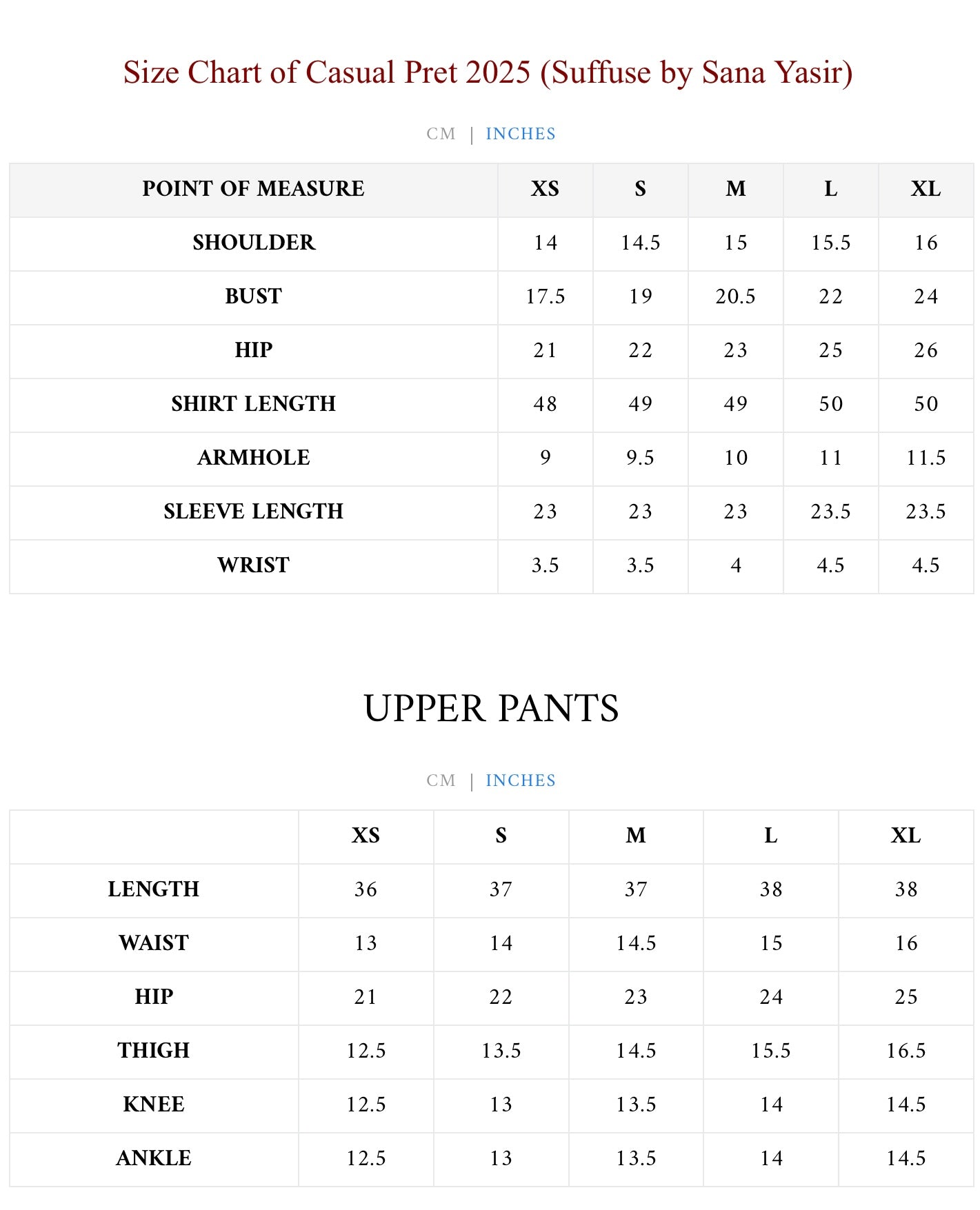
Task: Switch the Upper Pants table to CM
Action: point(441,780)
